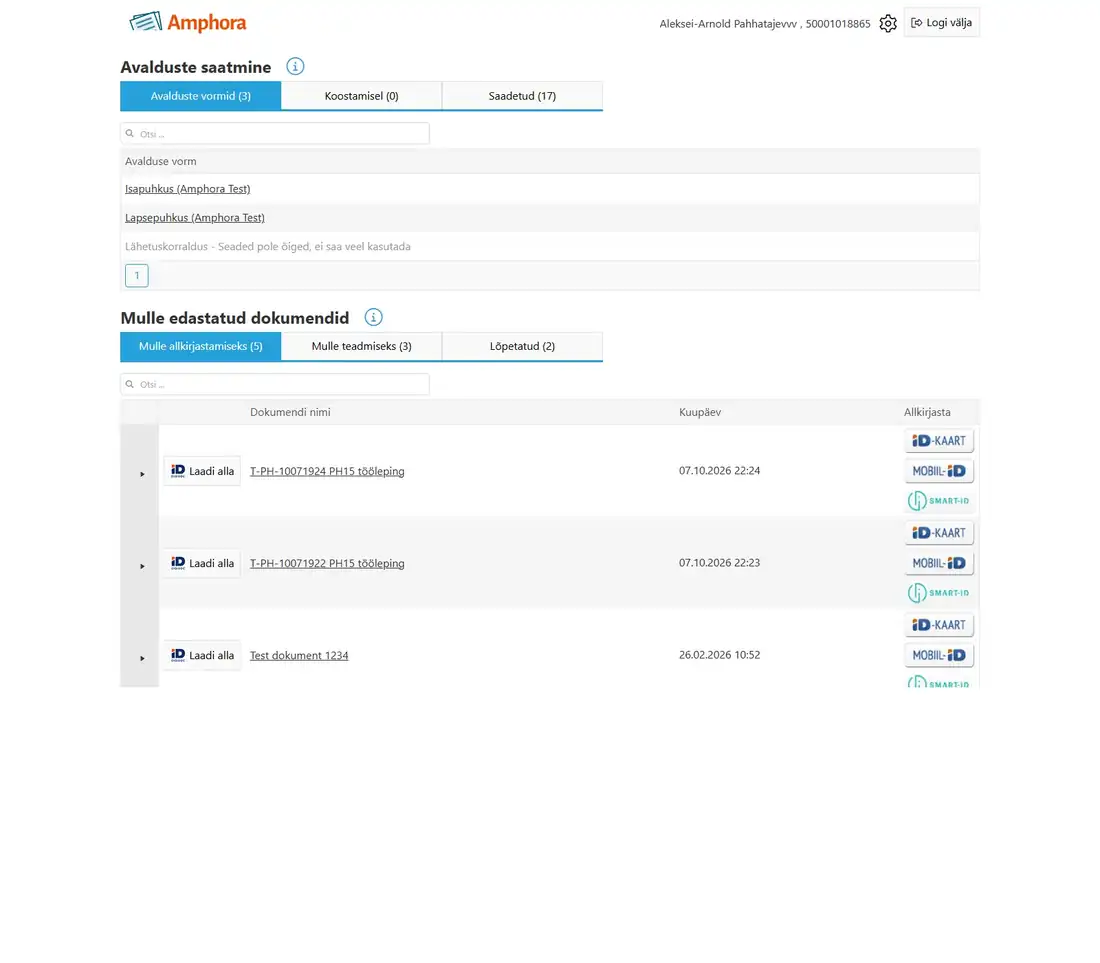The width and height of the screenshot is (1100, 963).
Task: Sign Test dokument 1234 with Mobiil-ID
Action: tap(939, 654)
